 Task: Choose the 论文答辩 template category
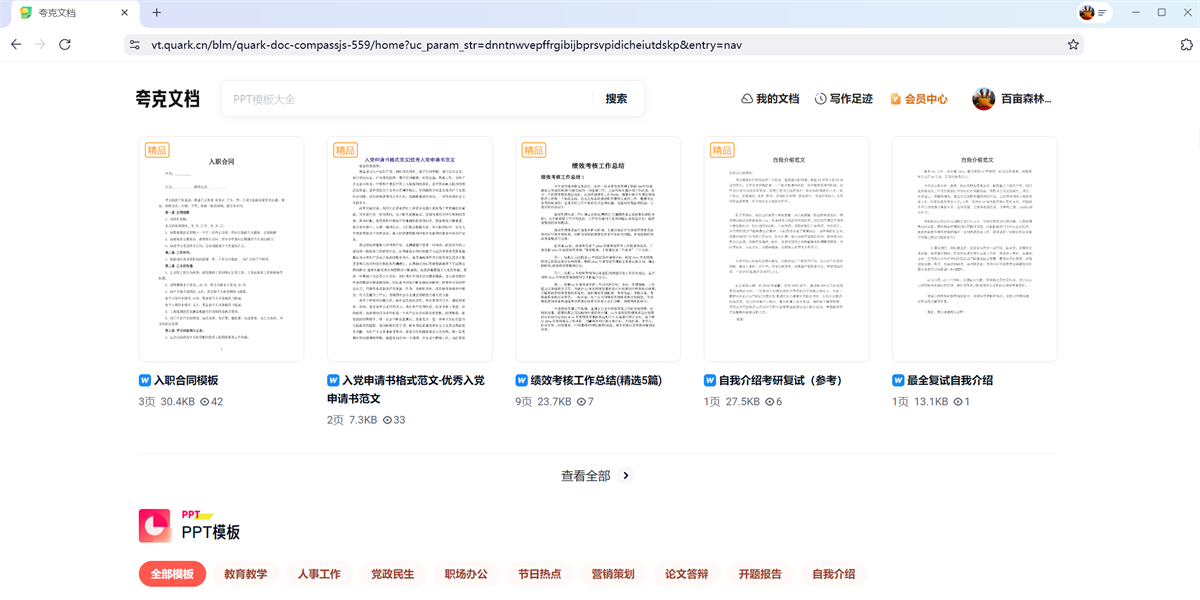(687, 574)
